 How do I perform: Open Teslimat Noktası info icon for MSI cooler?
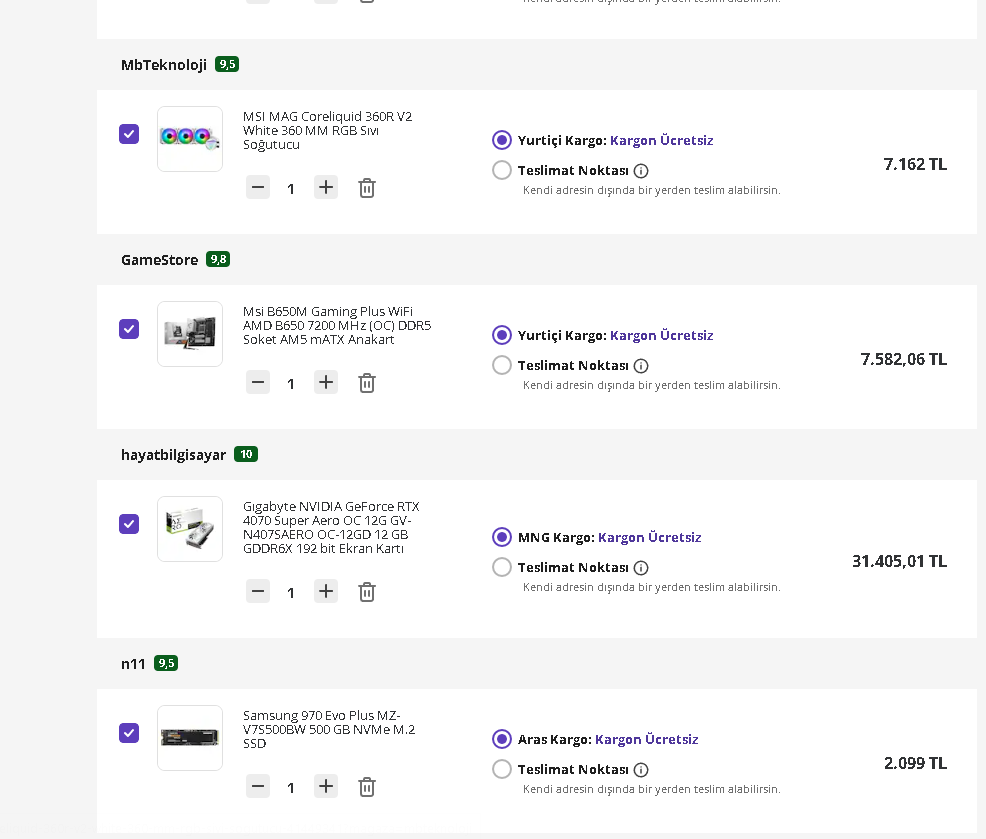641,171
